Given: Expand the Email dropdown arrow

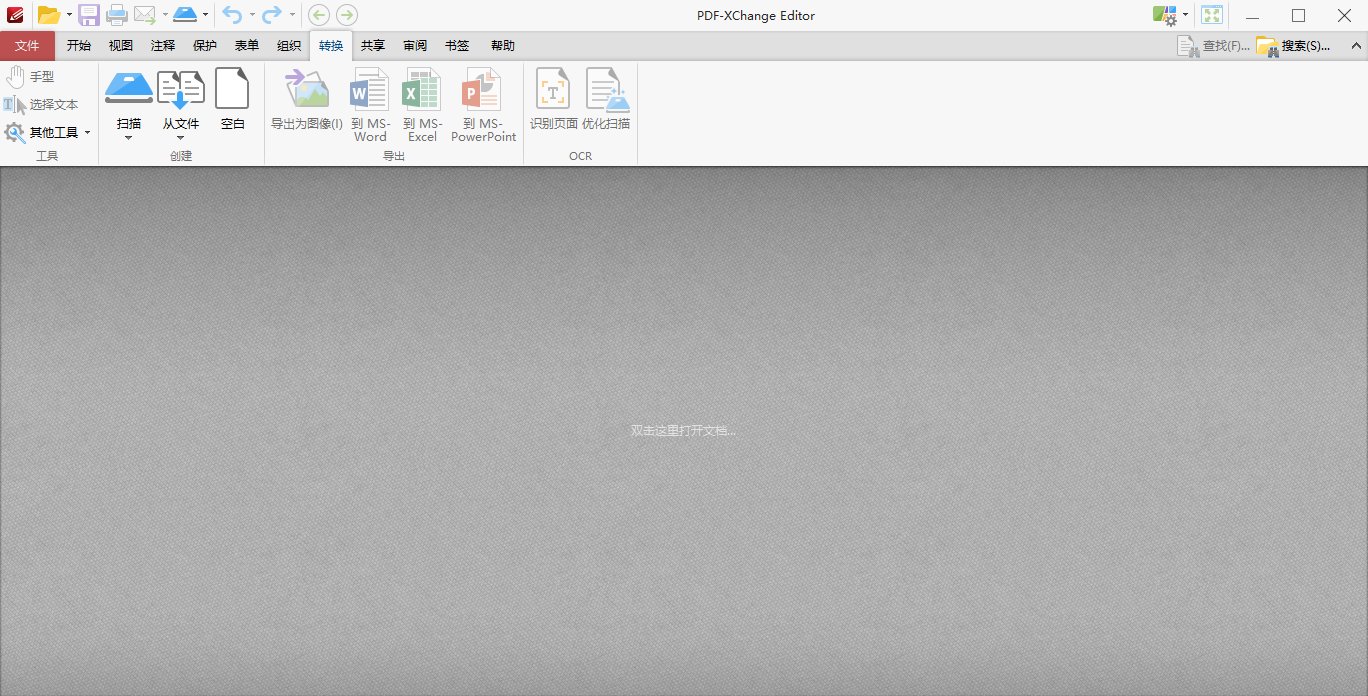Looking at the screenshot, I should pos(165,15).
